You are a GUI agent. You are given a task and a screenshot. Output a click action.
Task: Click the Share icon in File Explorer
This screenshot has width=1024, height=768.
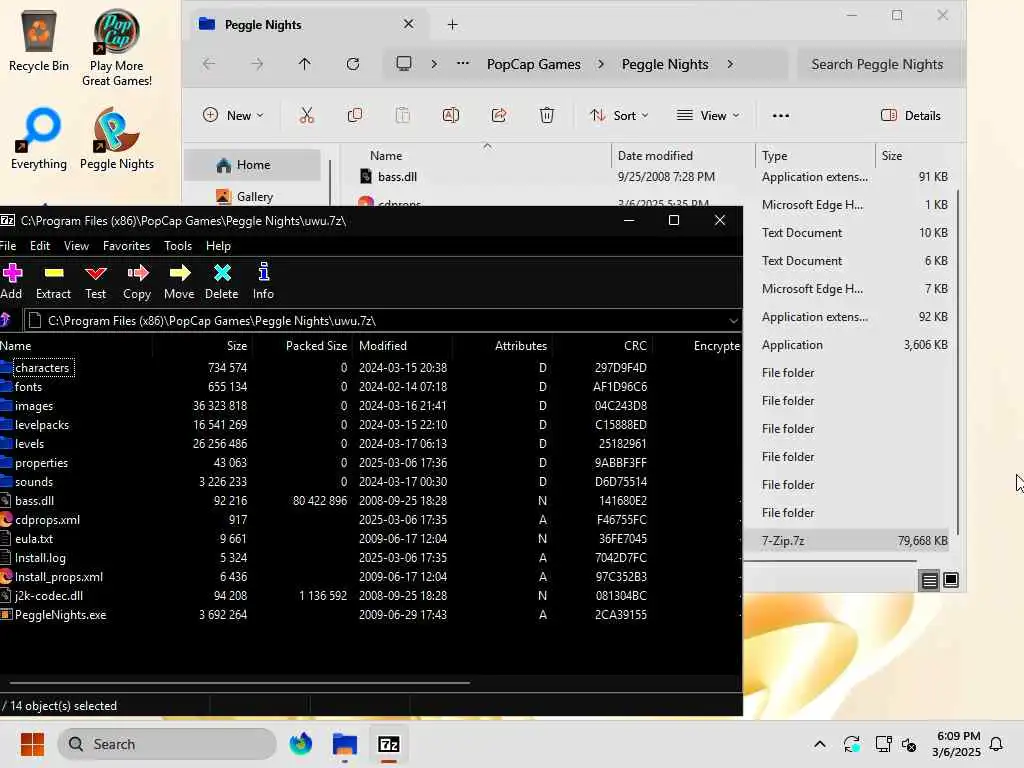point(499,116)
